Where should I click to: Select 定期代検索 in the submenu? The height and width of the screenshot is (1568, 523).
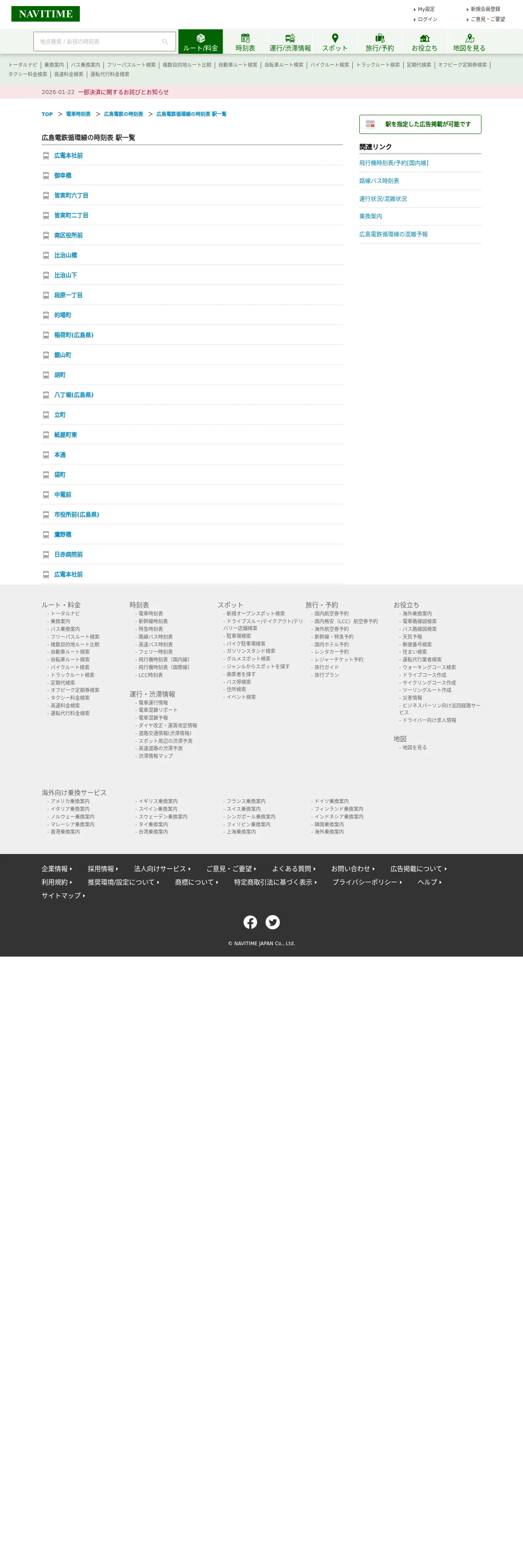point(419,65)
